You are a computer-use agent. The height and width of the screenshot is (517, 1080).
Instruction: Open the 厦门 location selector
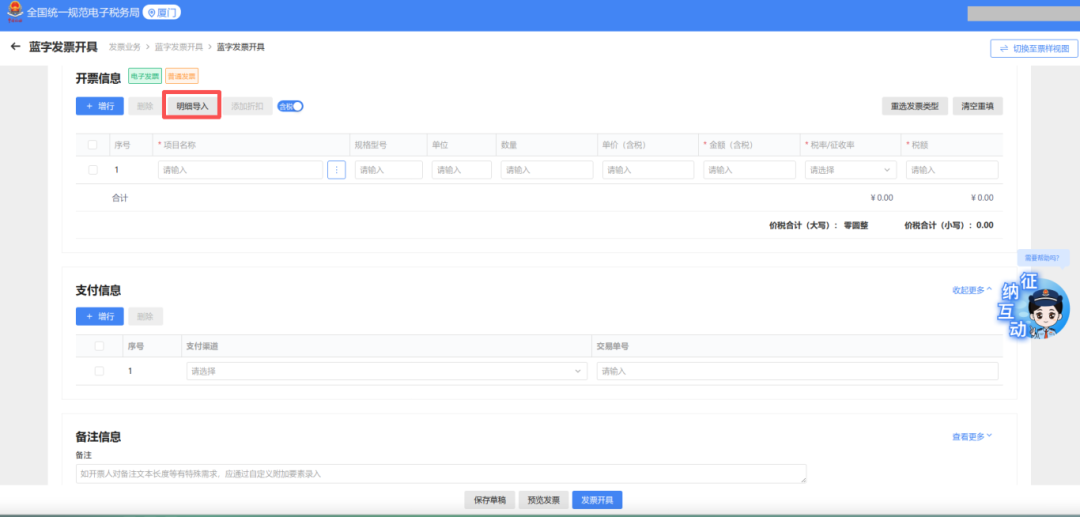coord(162,12)
